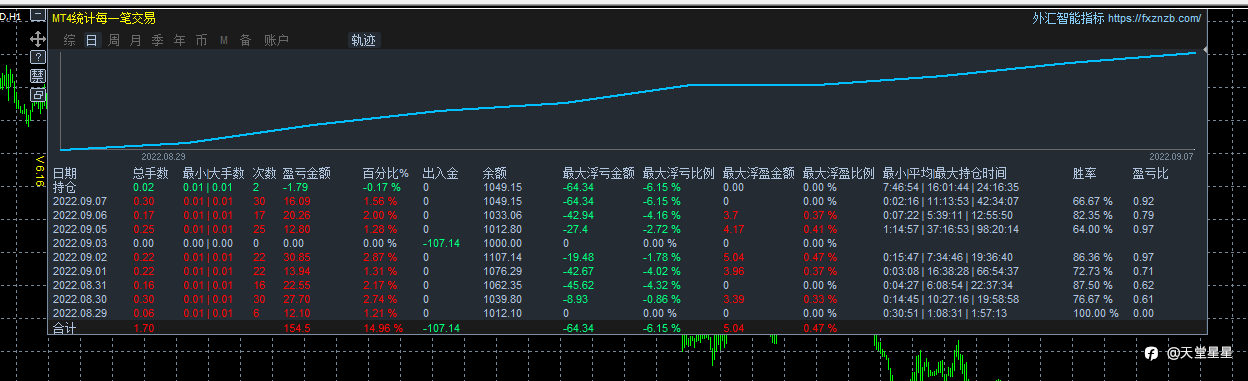The image size is (1248, 381).
Task: Toggle the 轨迹 trajectory button
Action: 364,40
